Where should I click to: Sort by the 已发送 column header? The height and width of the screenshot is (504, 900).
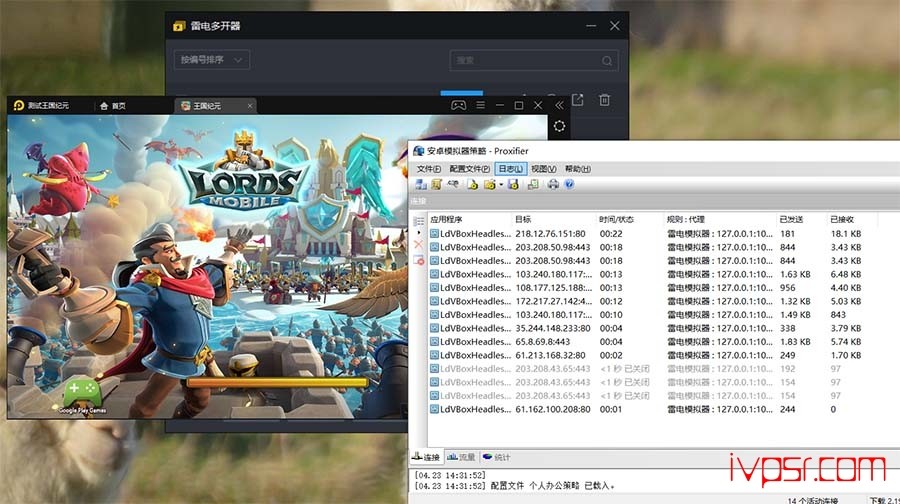point(801,219)
